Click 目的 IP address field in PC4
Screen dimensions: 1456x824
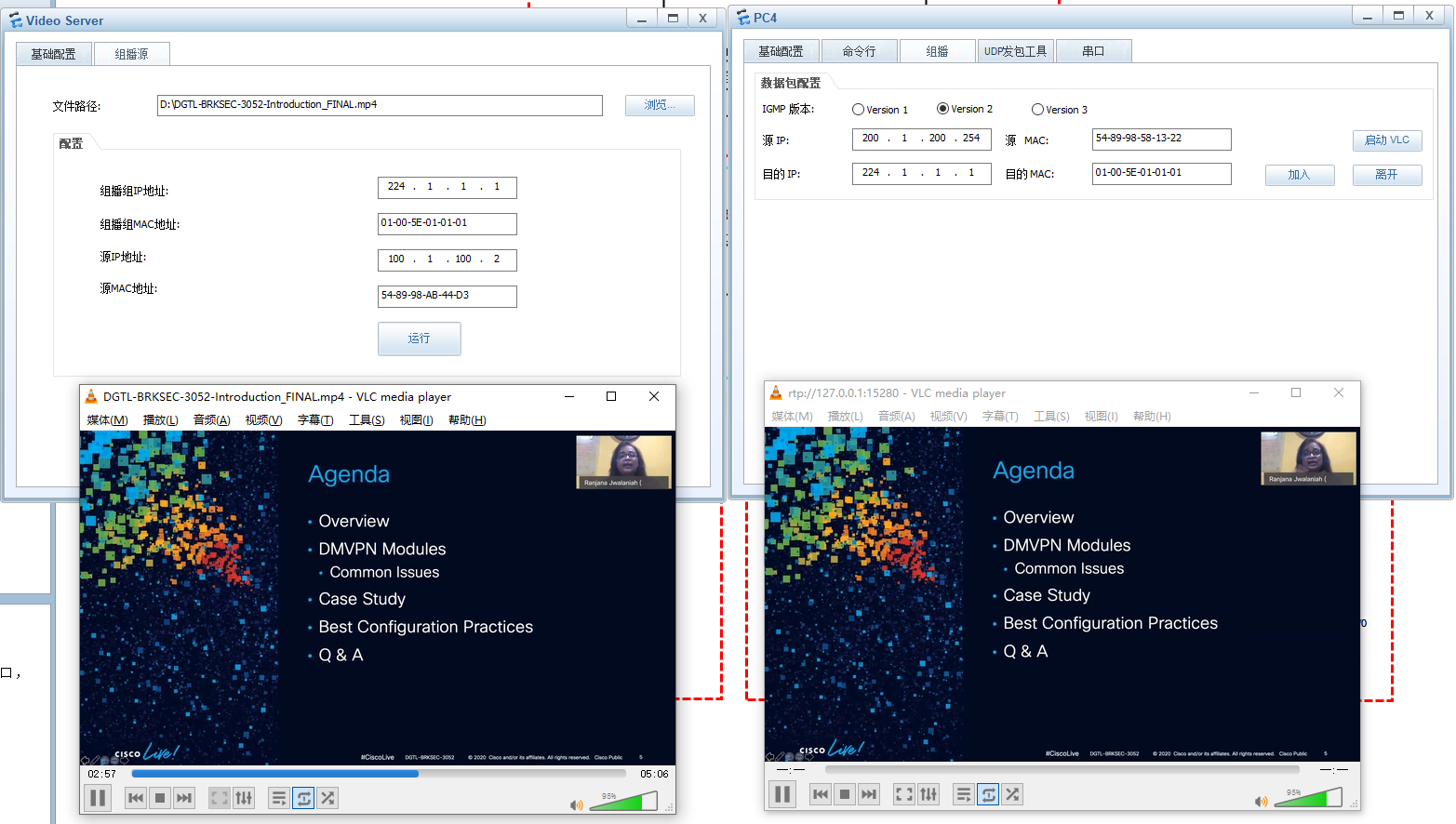tap(922, 173)
